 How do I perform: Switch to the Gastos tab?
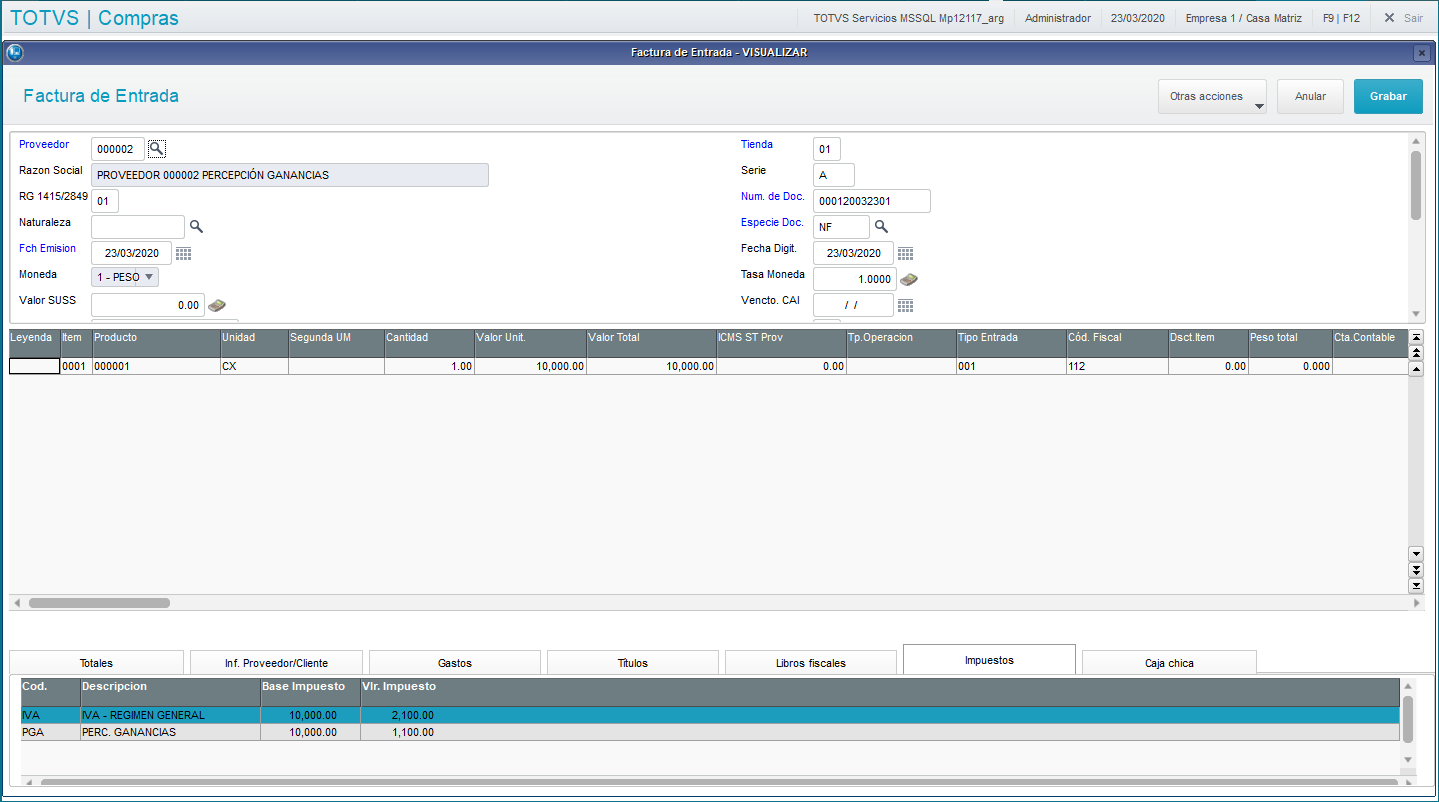click(x=455, y=663)
